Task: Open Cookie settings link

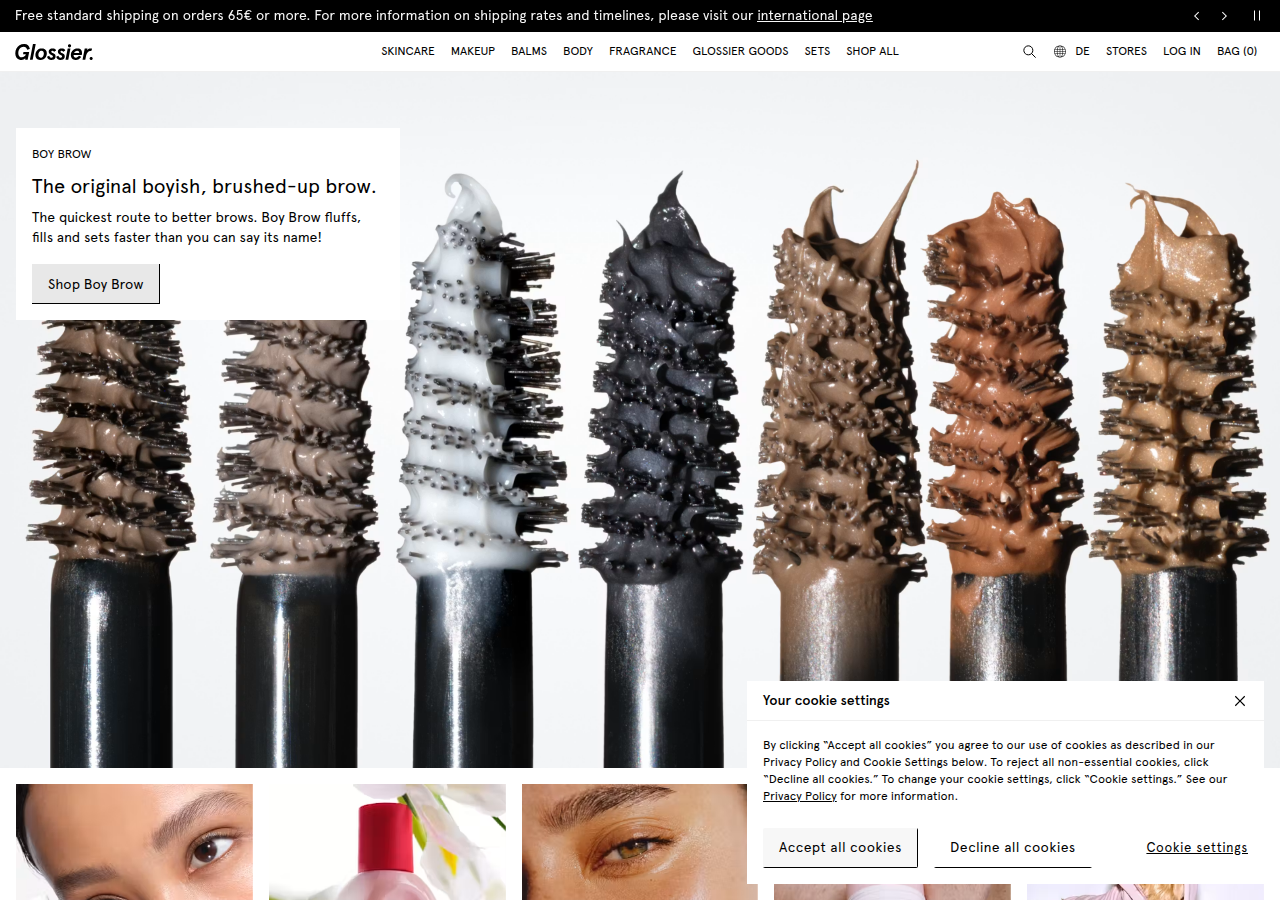Action: 1197,847
